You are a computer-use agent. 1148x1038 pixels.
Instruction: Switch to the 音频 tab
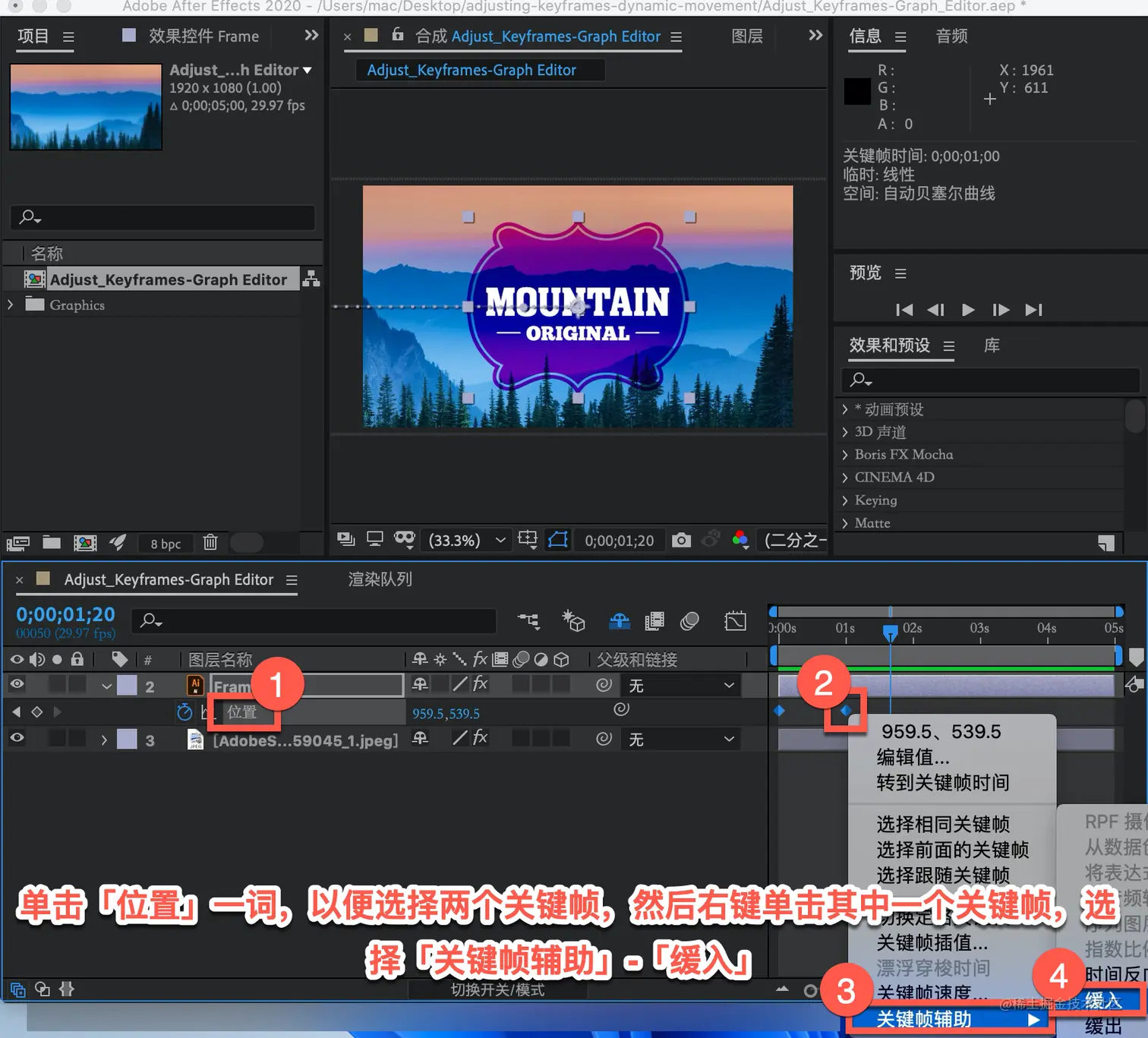tap(952, 36)
